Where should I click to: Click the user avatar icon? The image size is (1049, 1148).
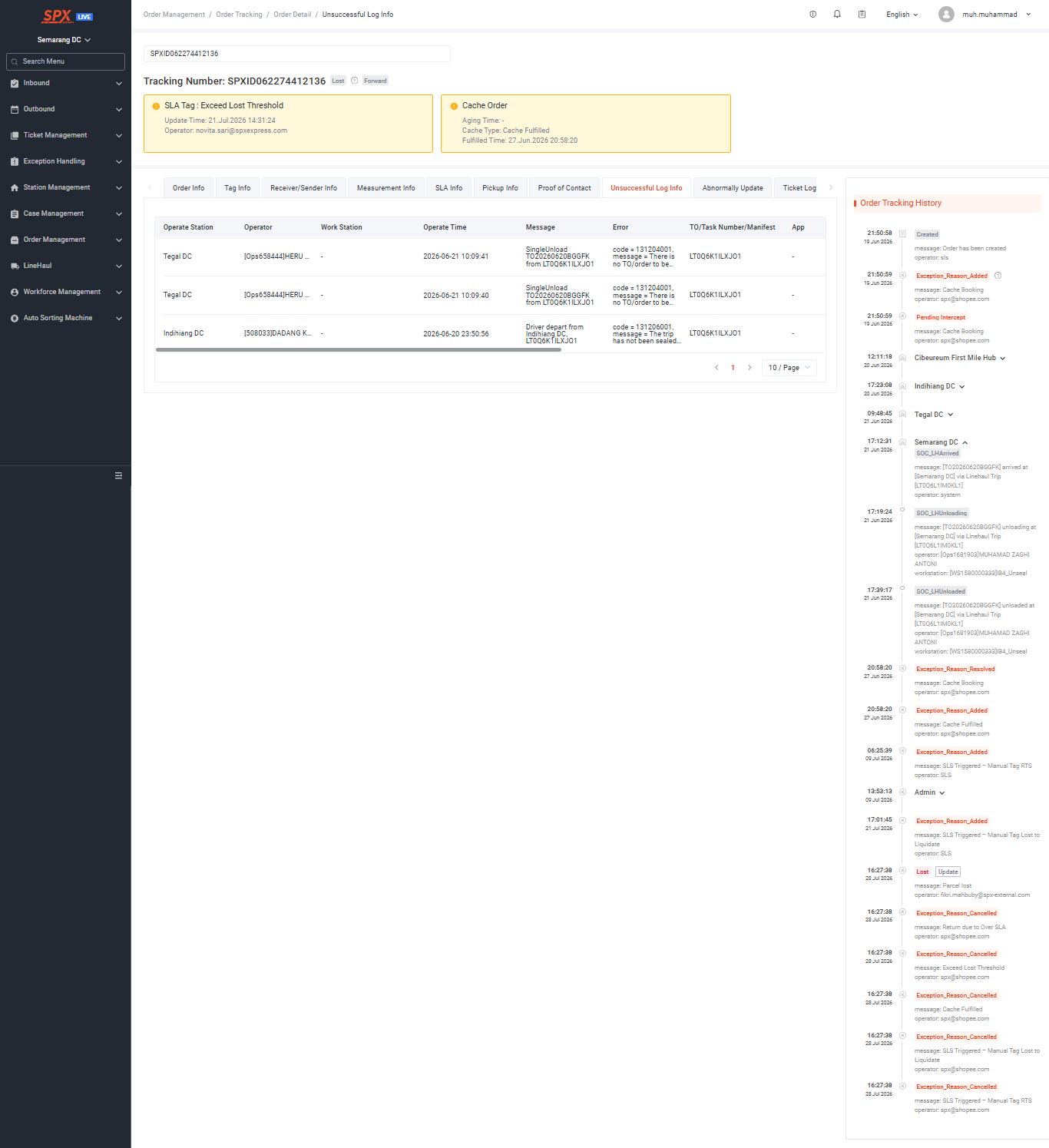pos(946,15)
